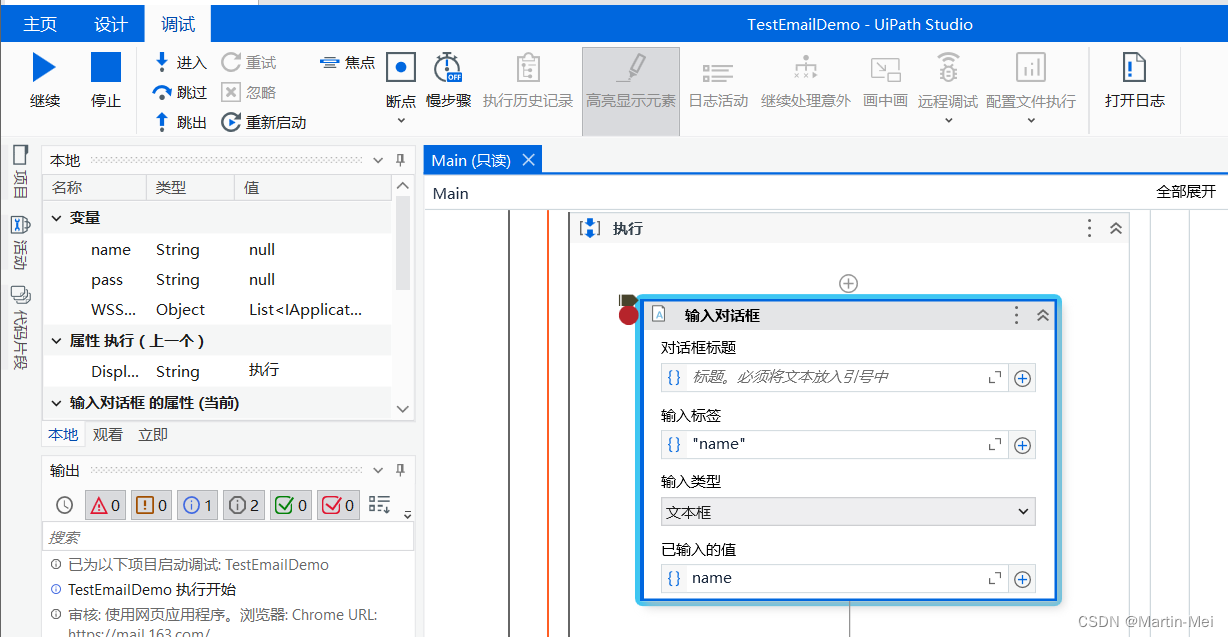Toggle 画中画 picture in picture
The width and height of the screenshot is (1228, 637).
click(x=885, y=81)
